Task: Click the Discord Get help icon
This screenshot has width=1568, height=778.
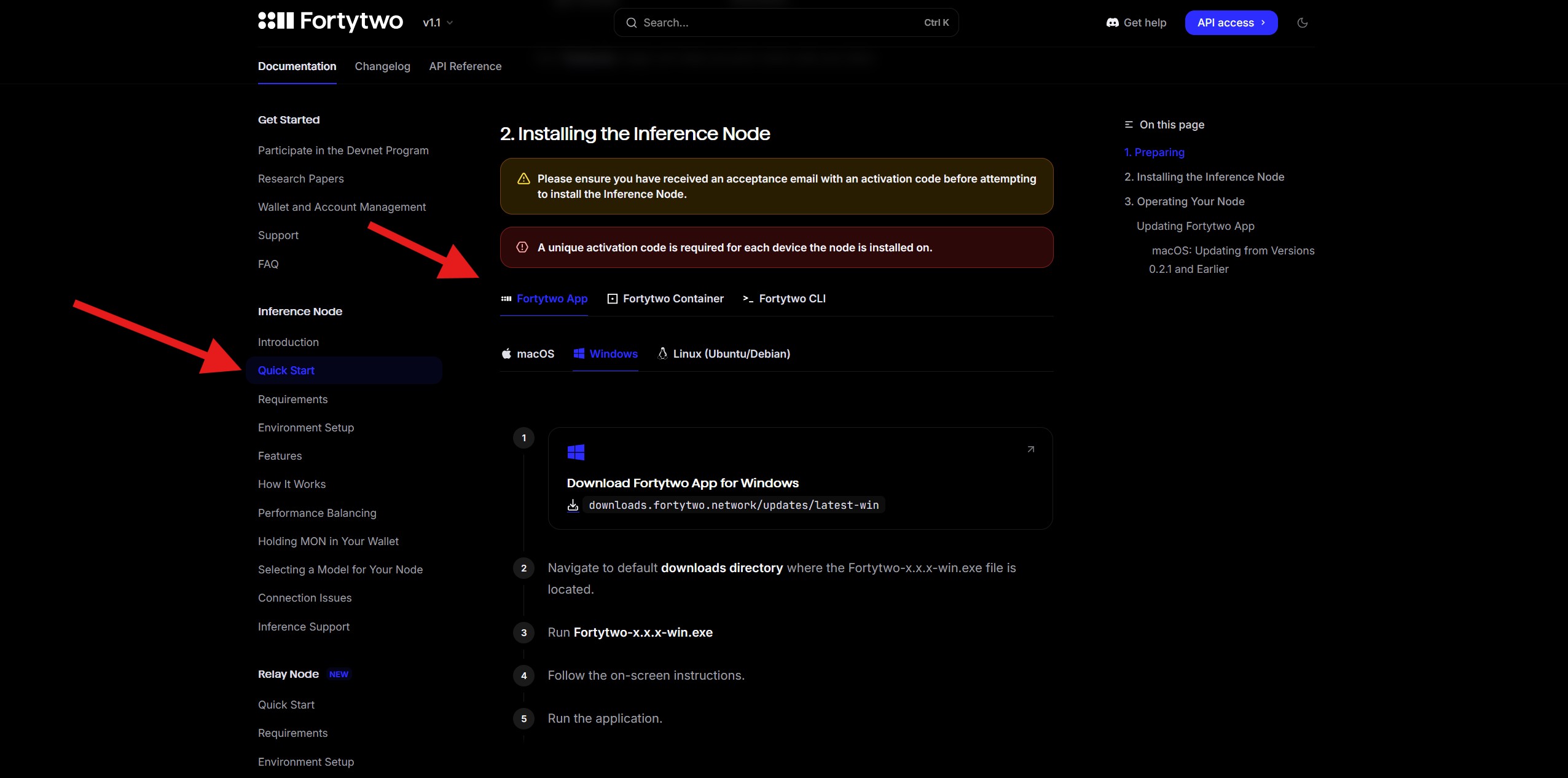Action: [x=1112, y=23]
